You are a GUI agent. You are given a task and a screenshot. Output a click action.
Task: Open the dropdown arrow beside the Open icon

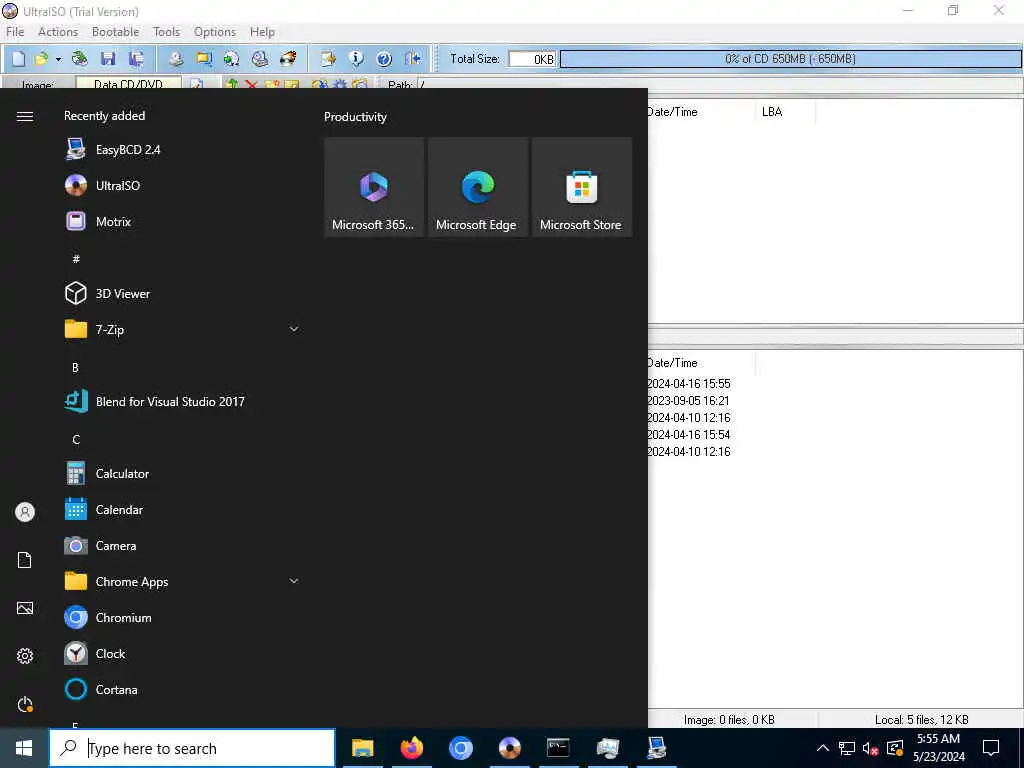[58, 59]
